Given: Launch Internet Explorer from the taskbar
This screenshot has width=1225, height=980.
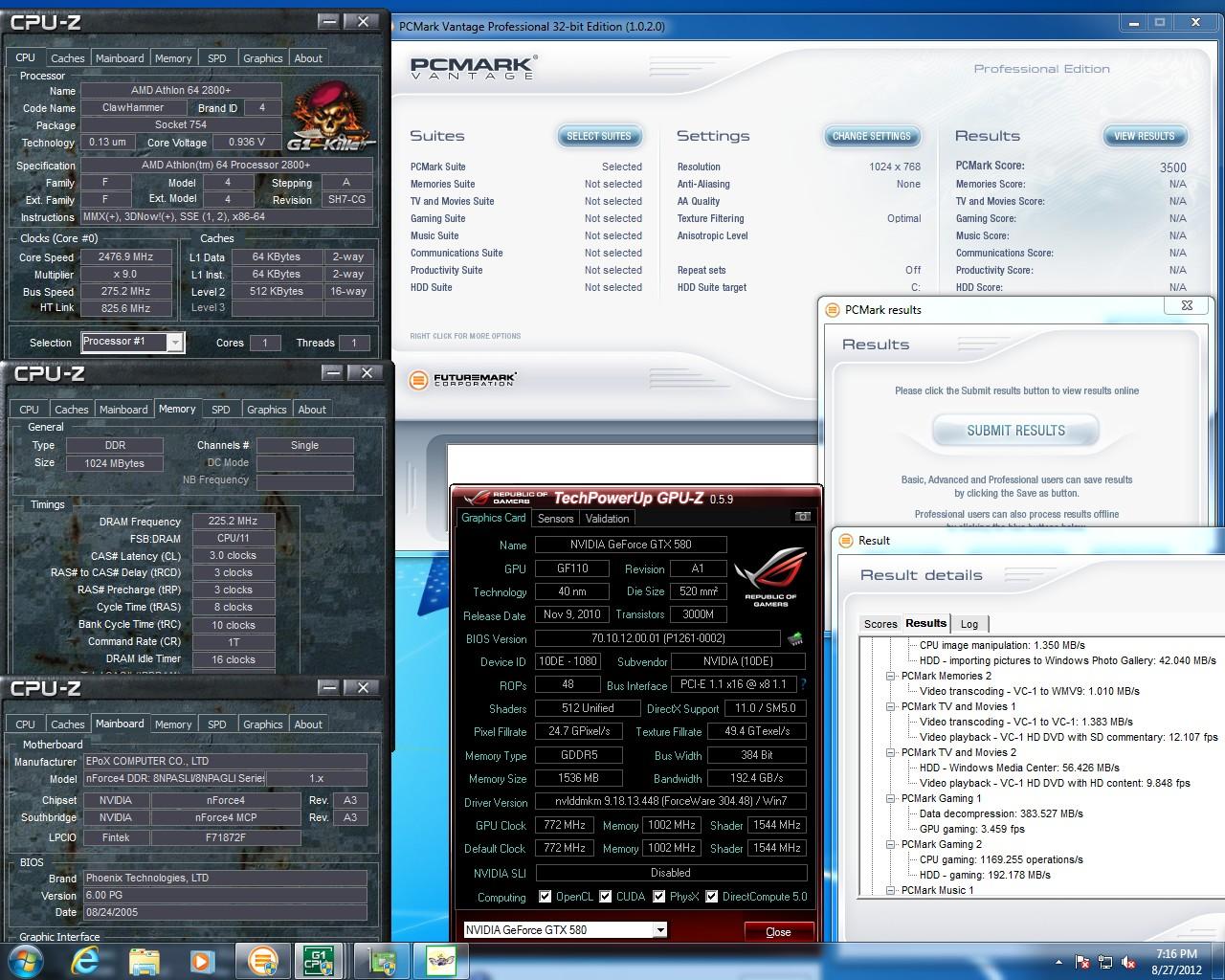Looking at the screenshot, I should [x=85, y=960].
